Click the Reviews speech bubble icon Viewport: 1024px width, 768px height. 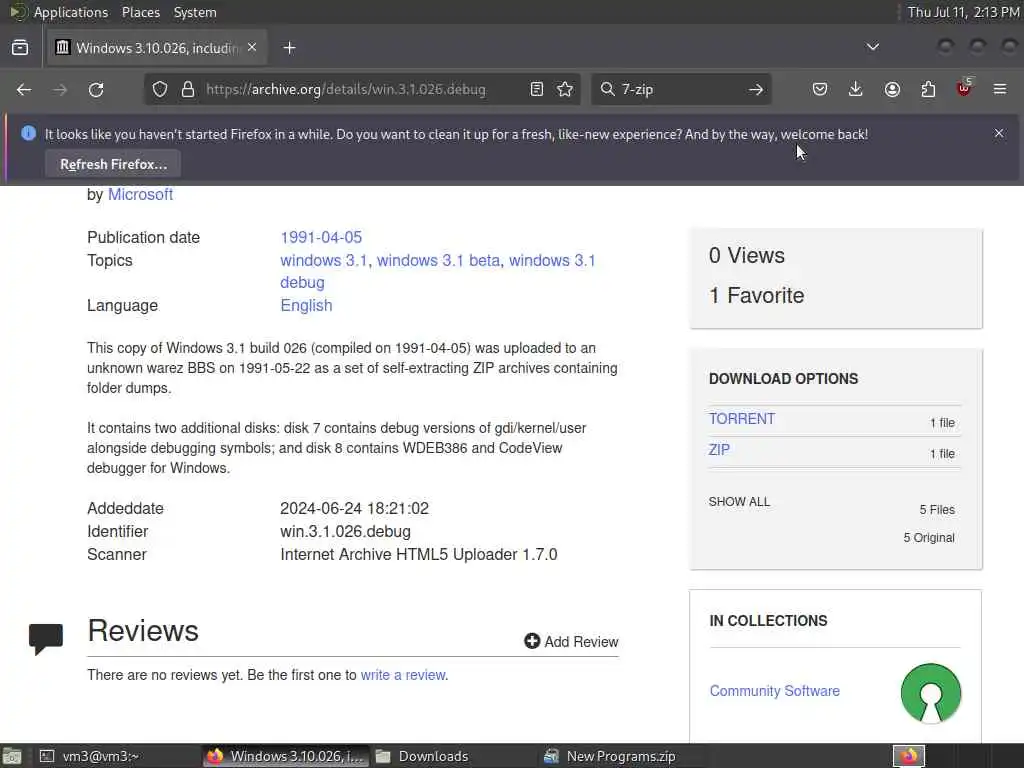(x=46, y=639)
